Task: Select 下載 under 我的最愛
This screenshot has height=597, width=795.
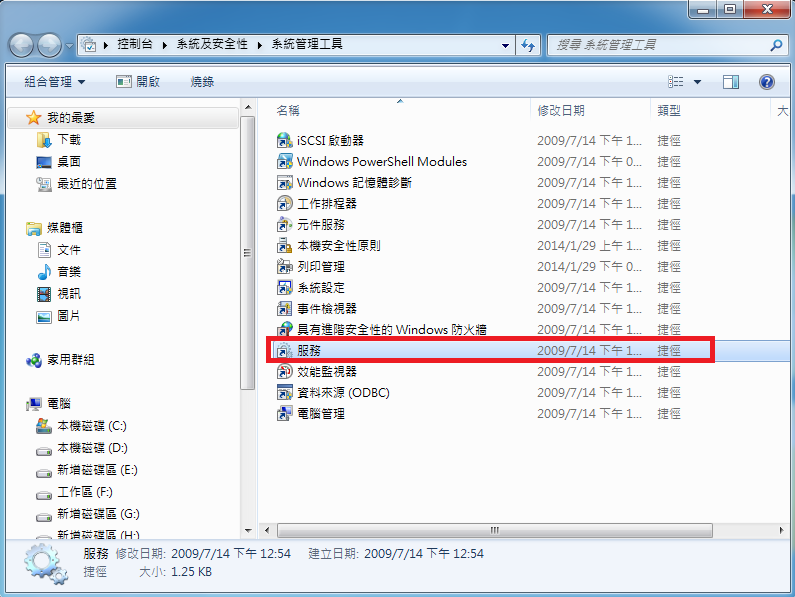Action: click(x=69, y=140)
